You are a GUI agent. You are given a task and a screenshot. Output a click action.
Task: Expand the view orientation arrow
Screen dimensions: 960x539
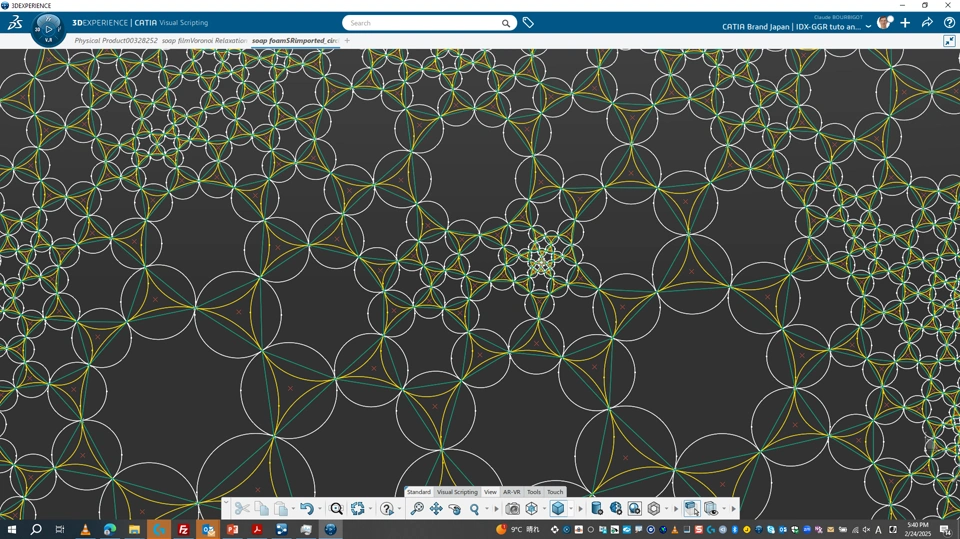coord(544,509)
